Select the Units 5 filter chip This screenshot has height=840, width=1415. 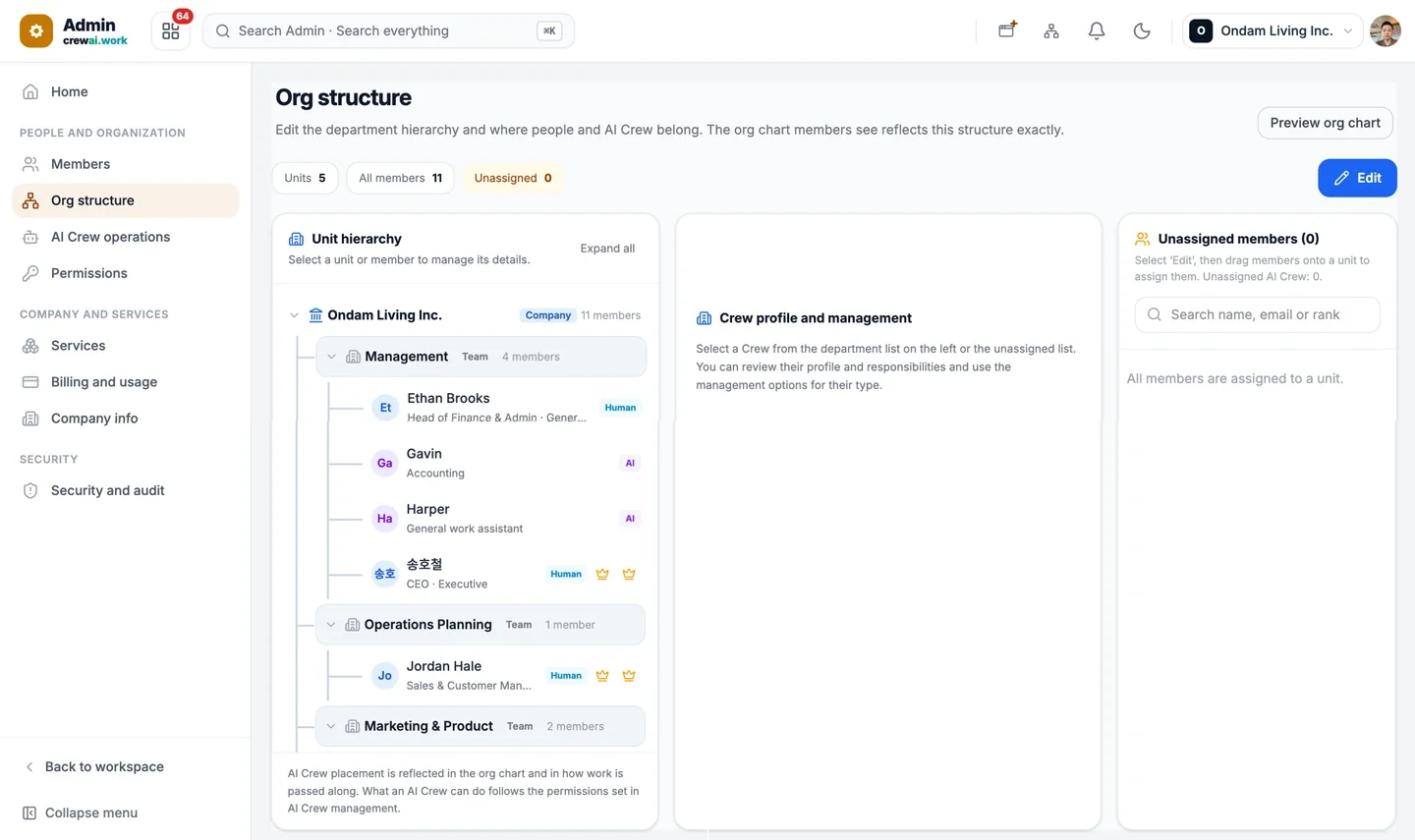(x=305, y=178)
